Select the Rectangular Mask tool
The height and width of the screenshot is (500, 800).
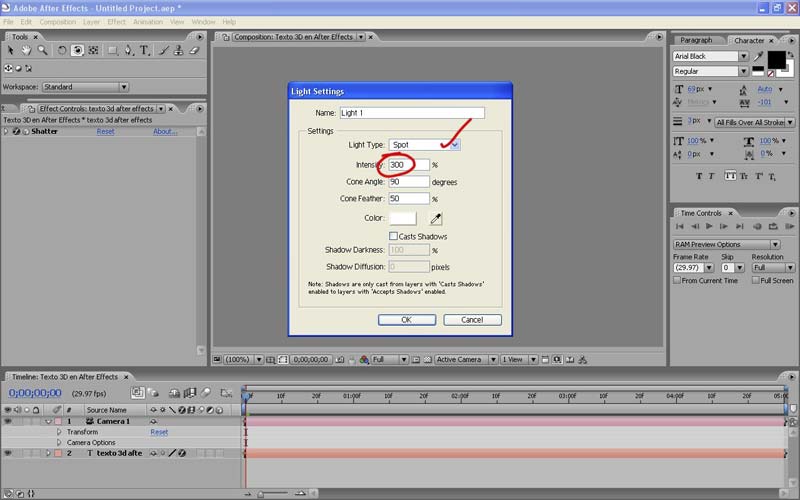[113, 50]
